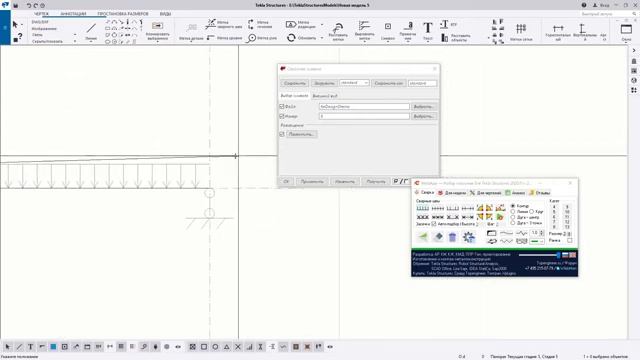
Task: Click the blue gear settings icon in plugin
Action: click(x=469, y=237)
